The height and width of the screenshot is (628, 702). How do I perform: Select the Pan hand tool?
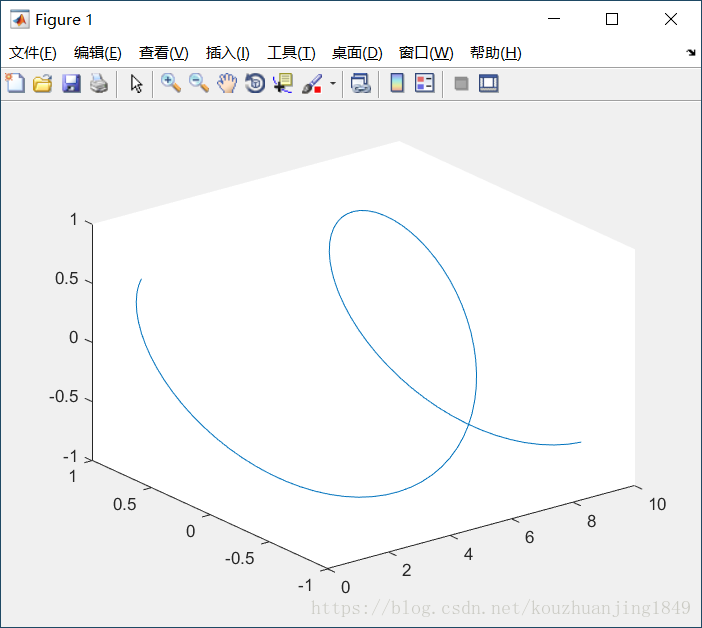tap(227, 83)
